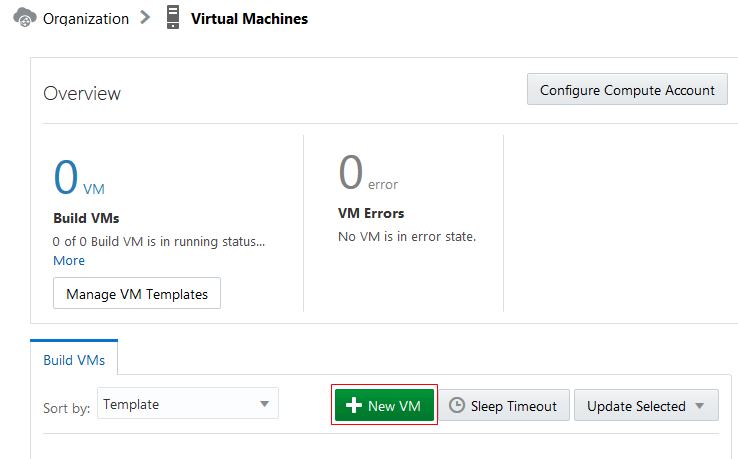Select the zero VM count
The height and width of the screenshot is (459, 738).
(x=65, y=177)
